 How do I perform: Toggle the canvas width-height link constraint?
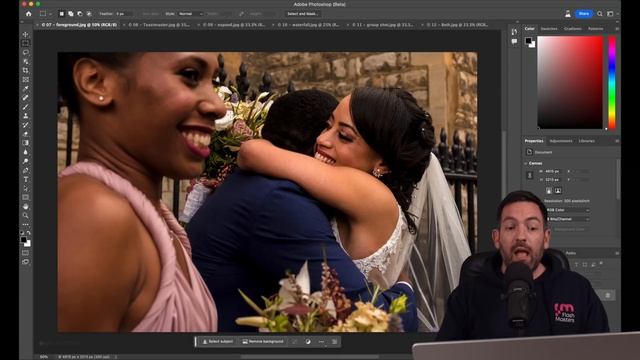click(530, 176)
